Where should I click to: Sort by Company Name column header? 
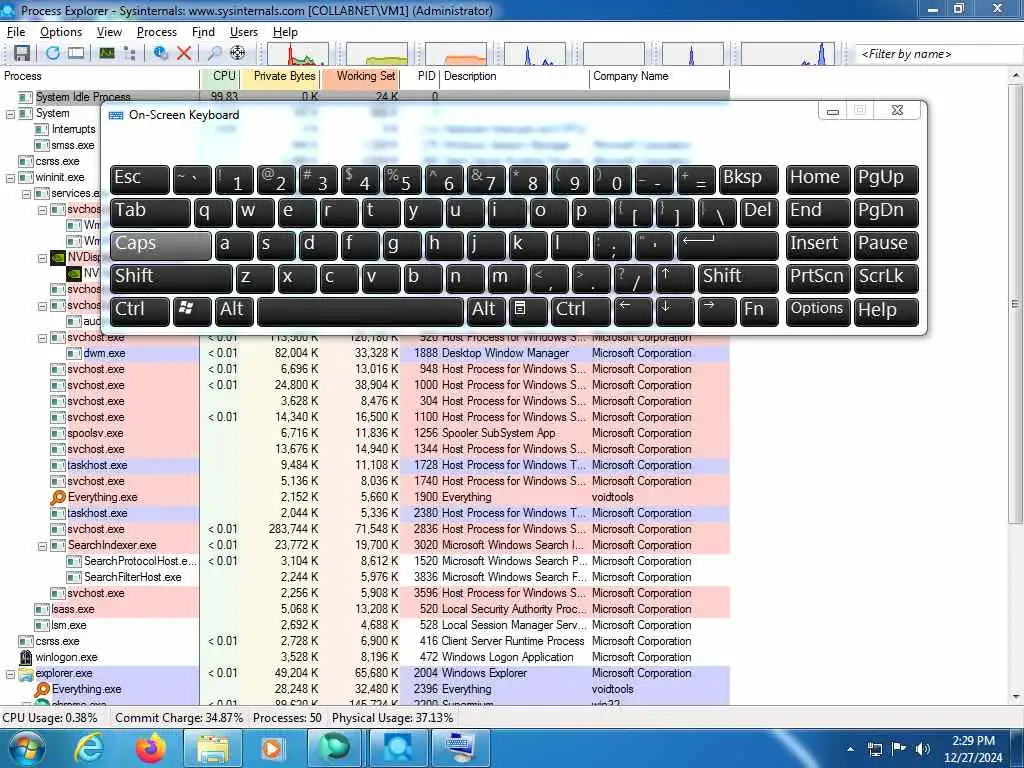(659, 76)
